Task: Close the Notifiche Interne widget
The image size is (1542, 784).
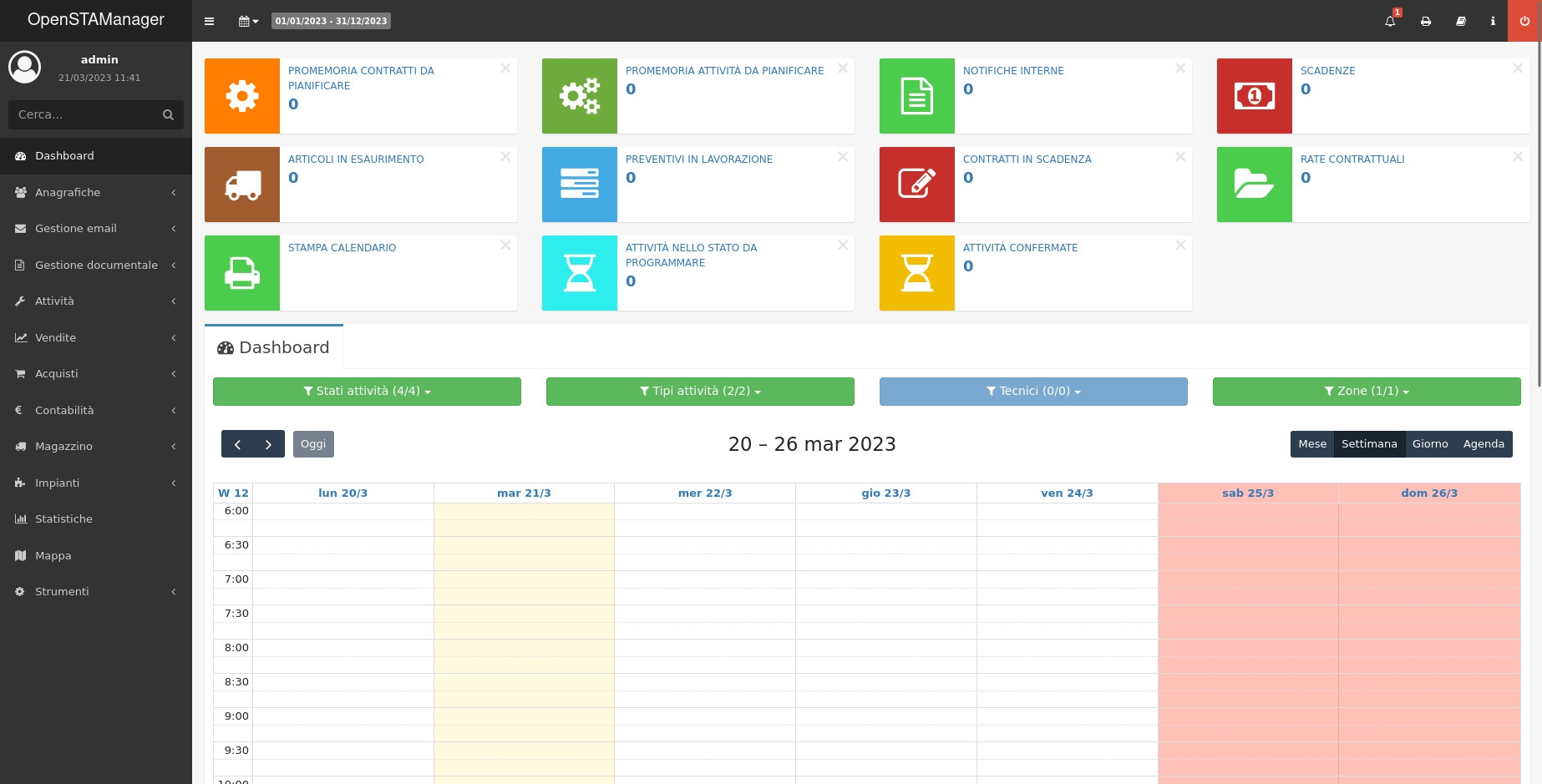Action: click(1179, 68)
